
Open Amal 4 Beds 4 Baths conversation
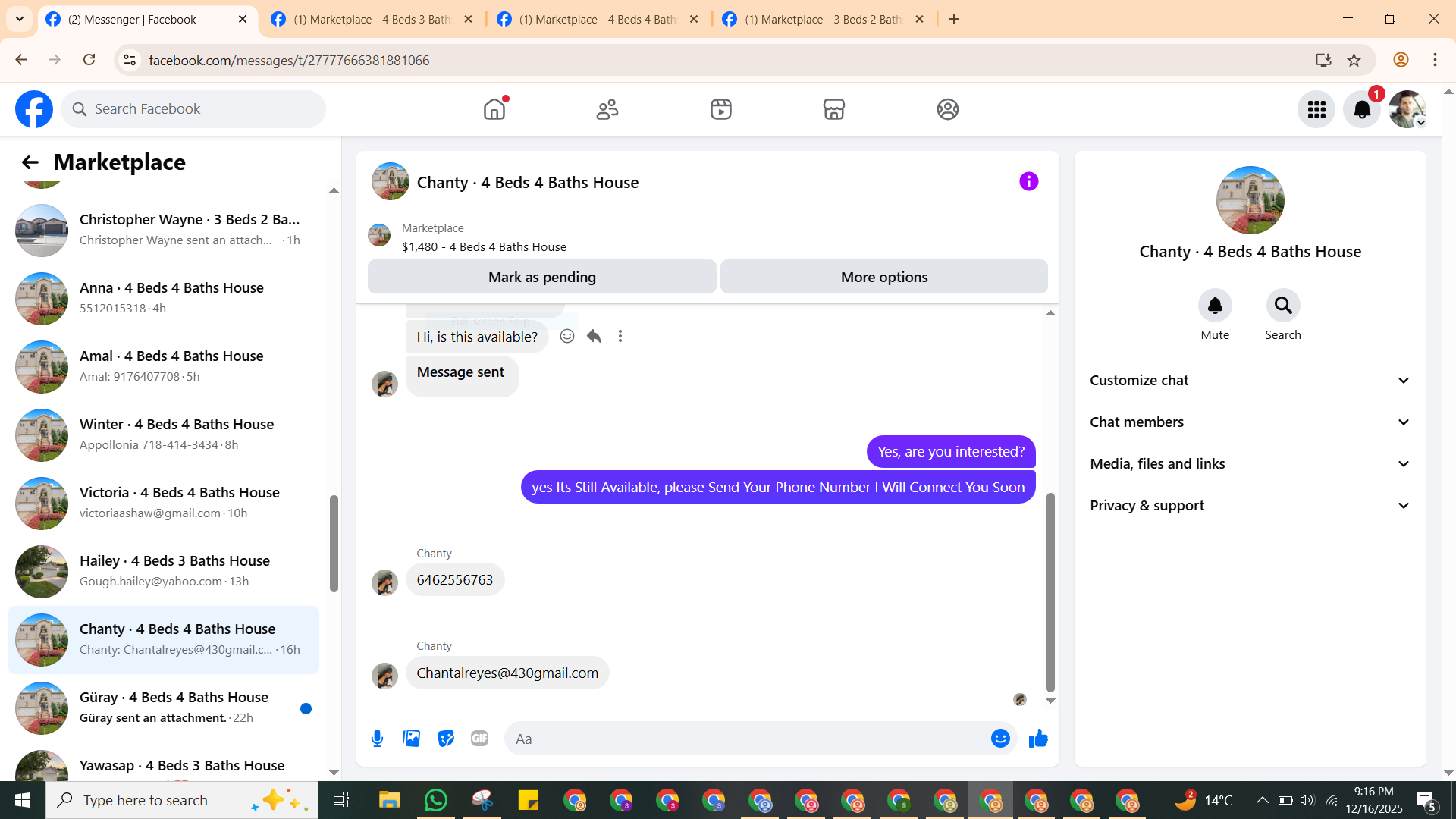pyautogui.click(x=163, y=366)
